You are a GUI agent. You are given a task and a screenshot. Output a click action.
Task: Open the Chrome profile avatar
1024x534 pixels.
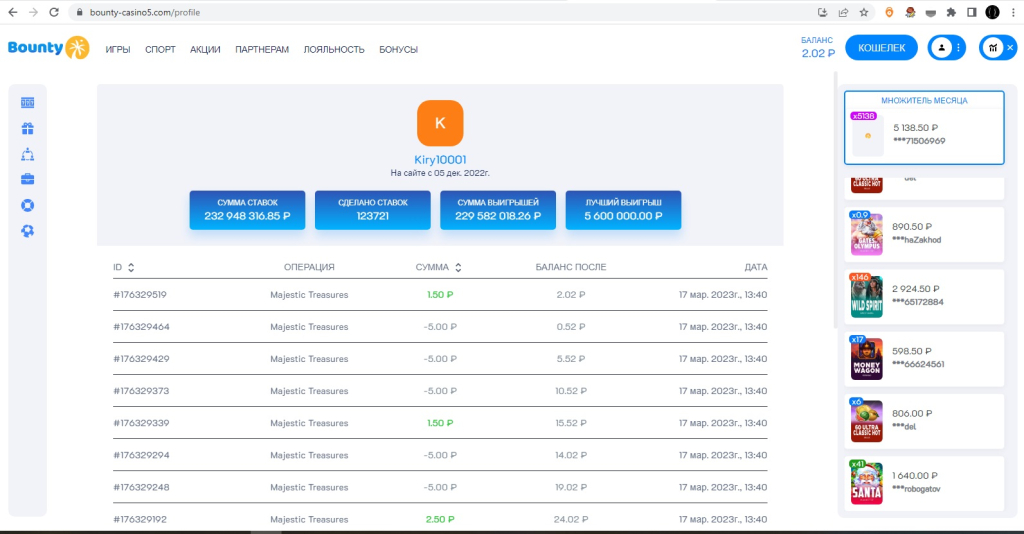[993, 12]
